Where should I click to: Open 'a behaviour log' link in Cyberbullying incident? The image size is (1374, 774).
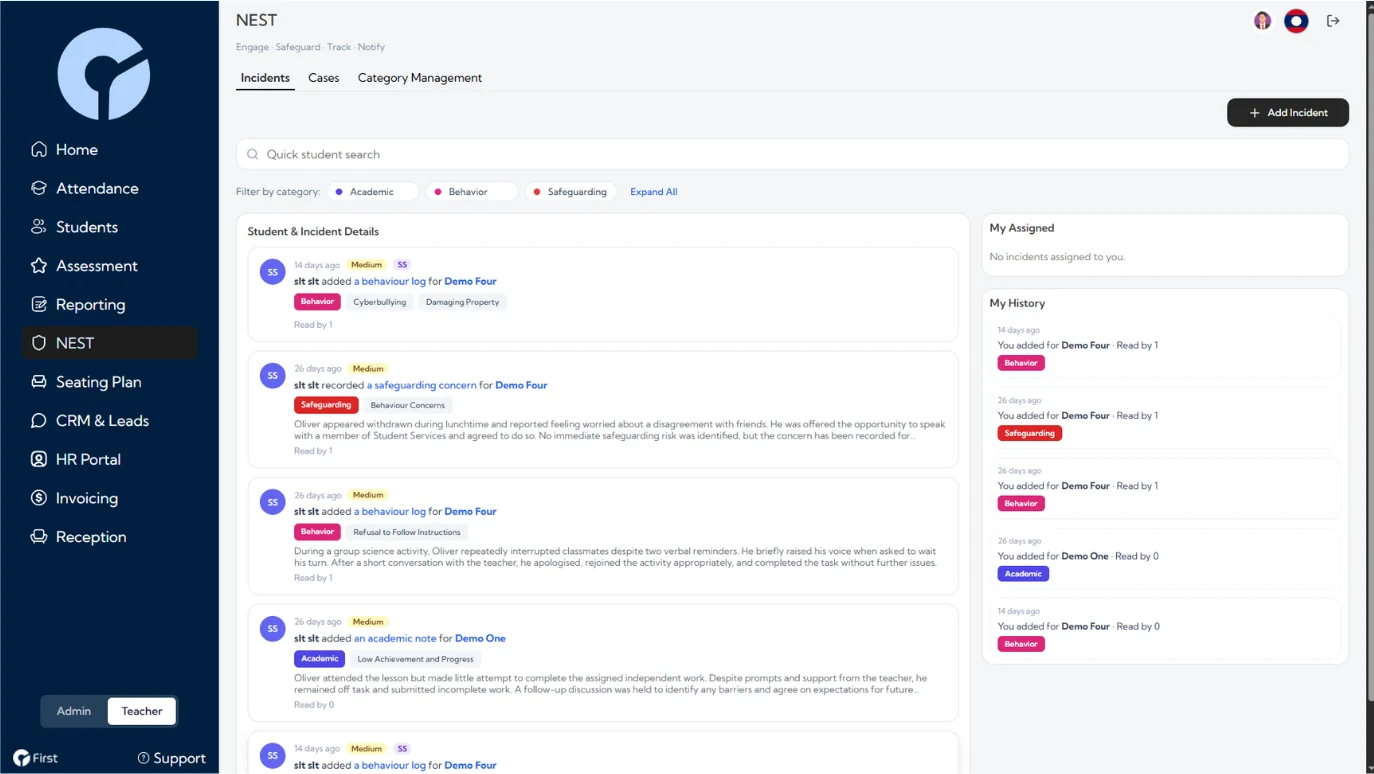pyautogui.click(x=390, y=281)
